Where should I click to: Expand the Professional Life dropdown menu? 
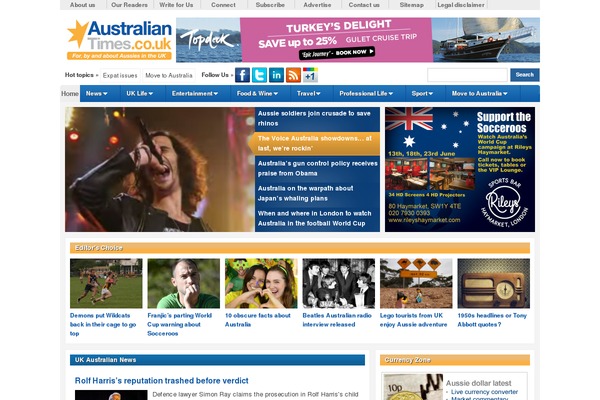click(366, 93)
